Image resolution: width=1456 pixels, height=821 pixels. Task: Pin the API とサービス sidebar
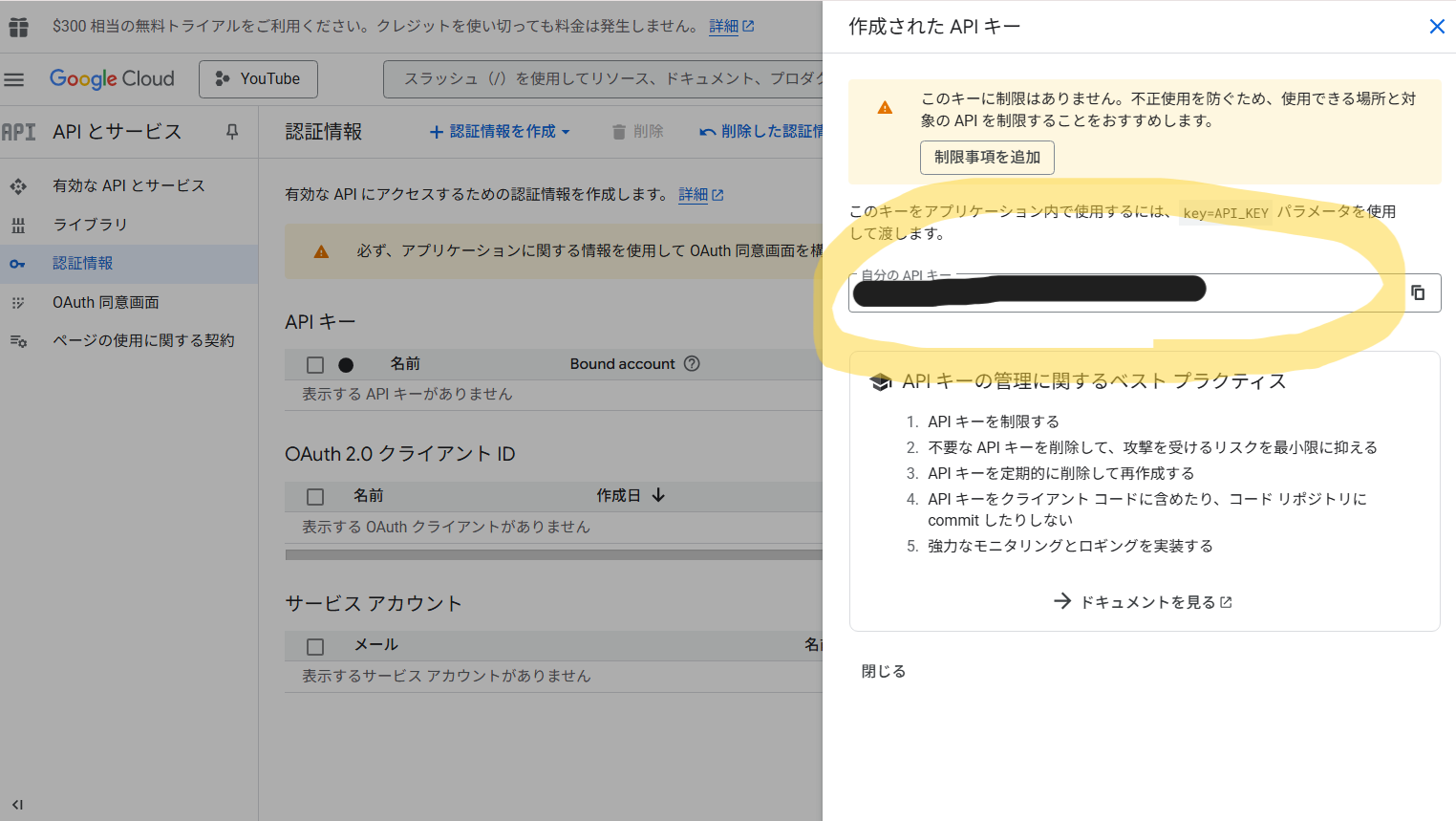232,132
